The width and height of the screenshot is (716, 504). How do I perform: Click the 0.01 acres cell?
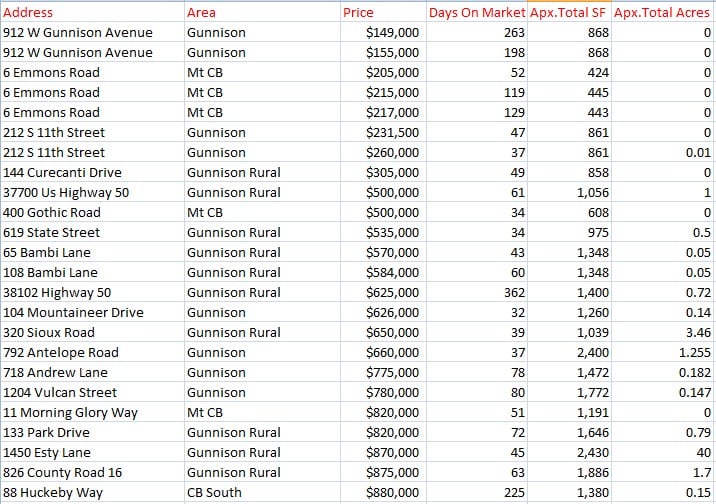(x=663, y=152)
